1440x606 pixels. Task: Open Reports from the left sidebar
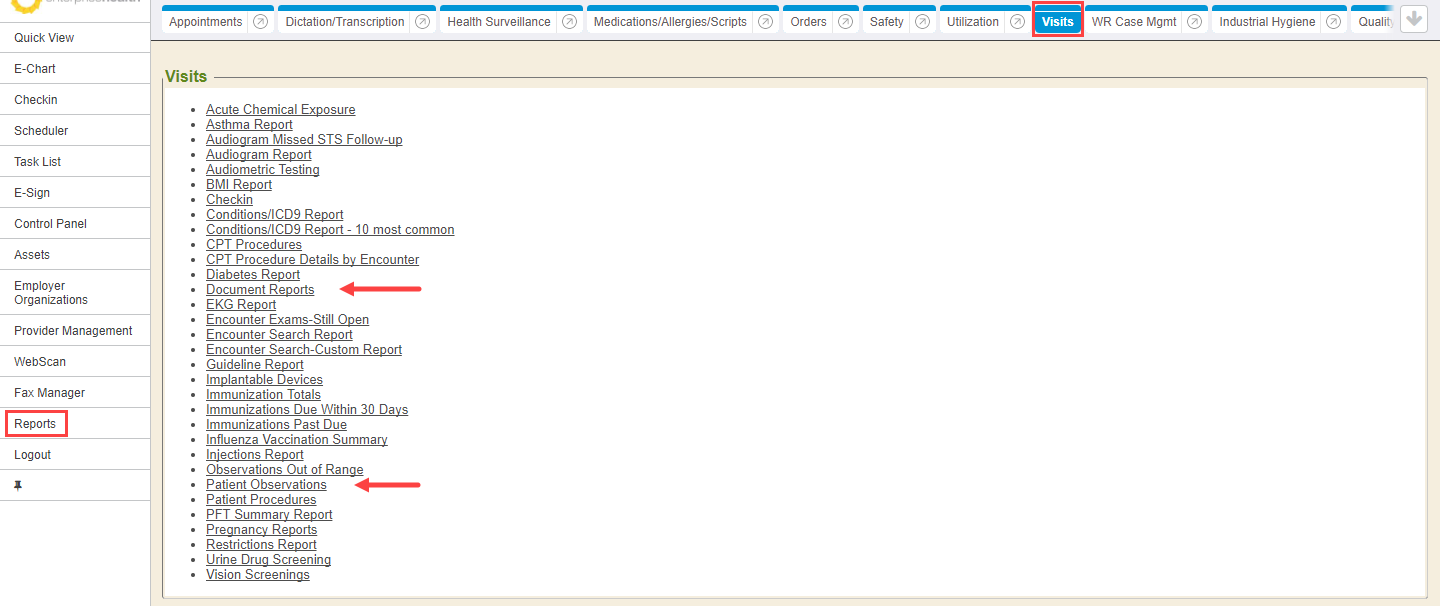[35, 424]
